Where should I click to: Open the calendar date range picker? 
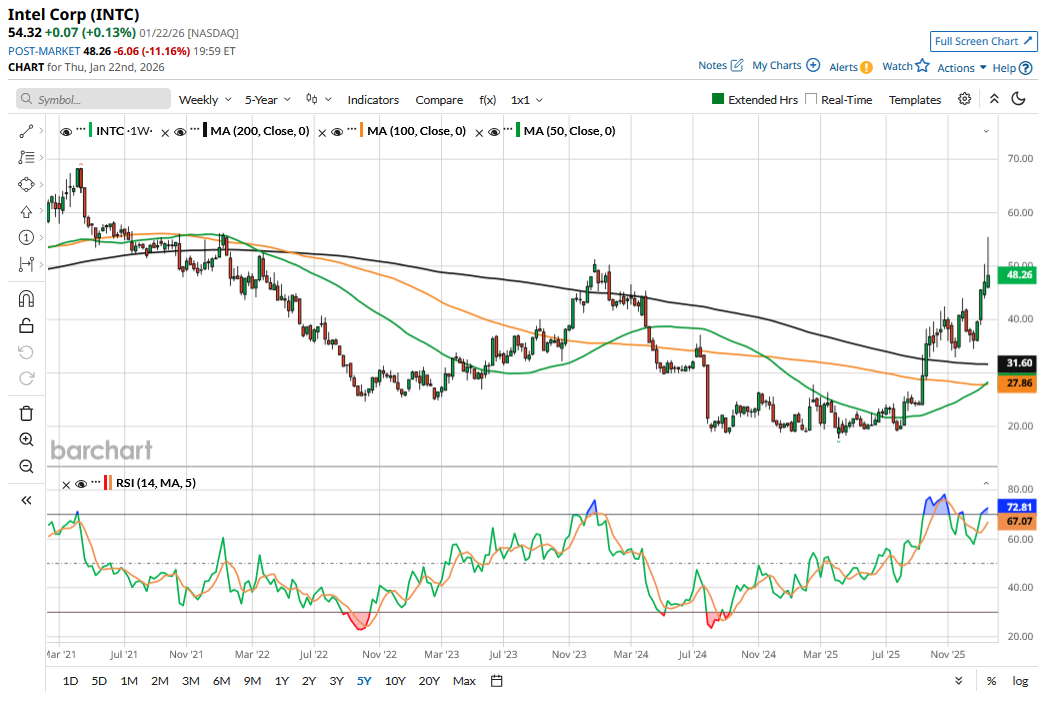(x=496, y=681)
